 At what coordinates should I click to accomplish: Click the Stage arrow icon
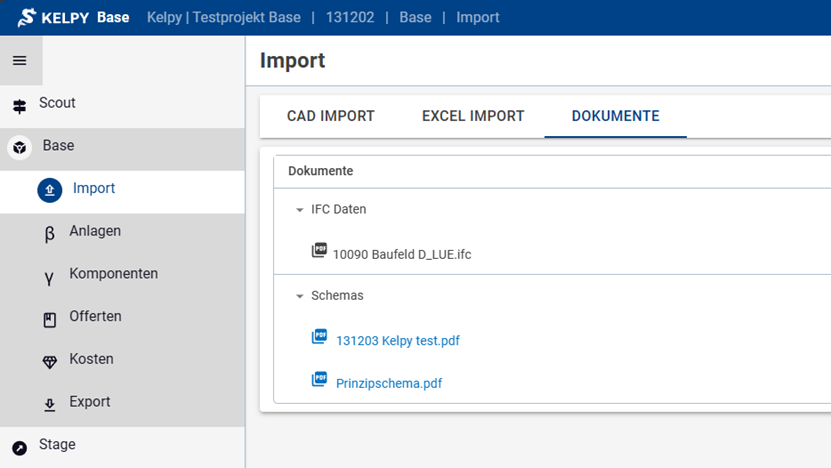(19, 447)
